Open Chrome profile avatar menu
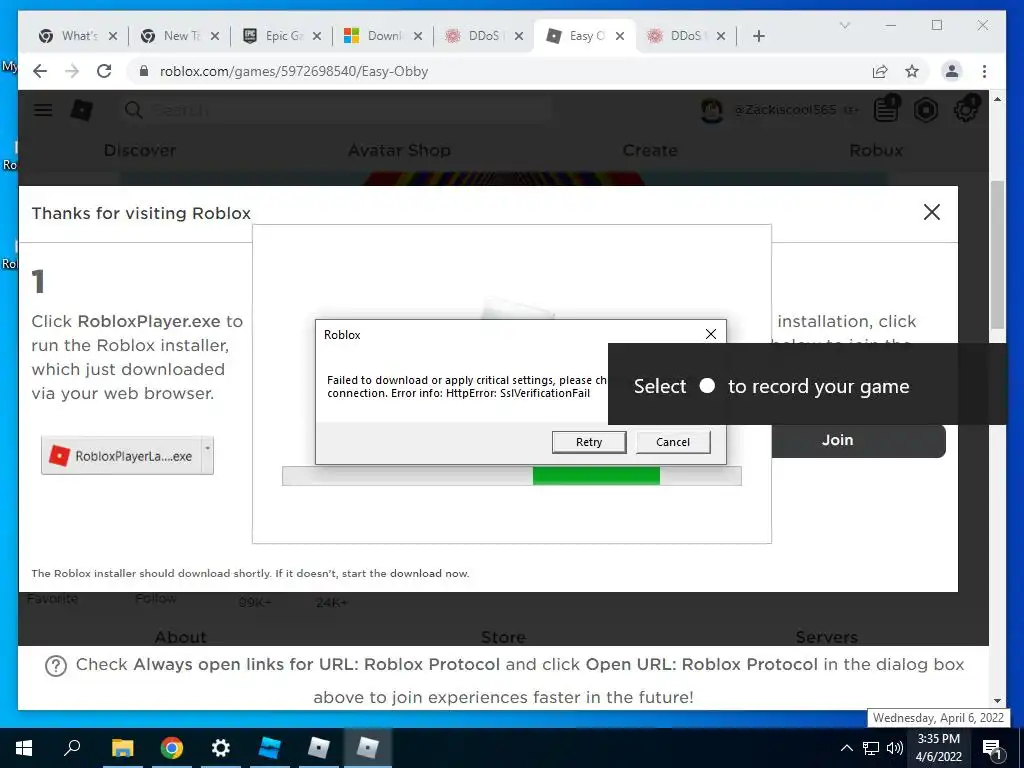This screenshot has height=768, width=1024. pyautogui.click(x=952, y=71)
